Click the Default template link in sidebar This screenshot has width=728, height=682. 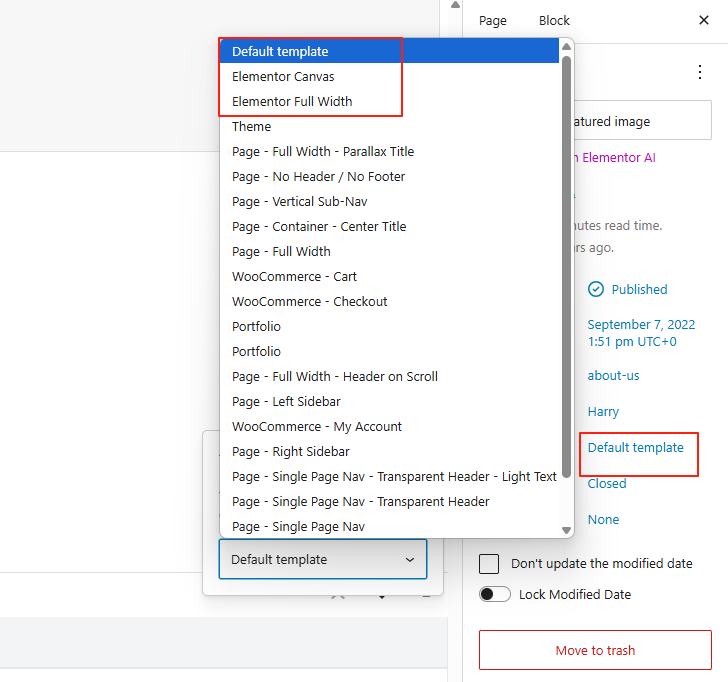[635, 447]
